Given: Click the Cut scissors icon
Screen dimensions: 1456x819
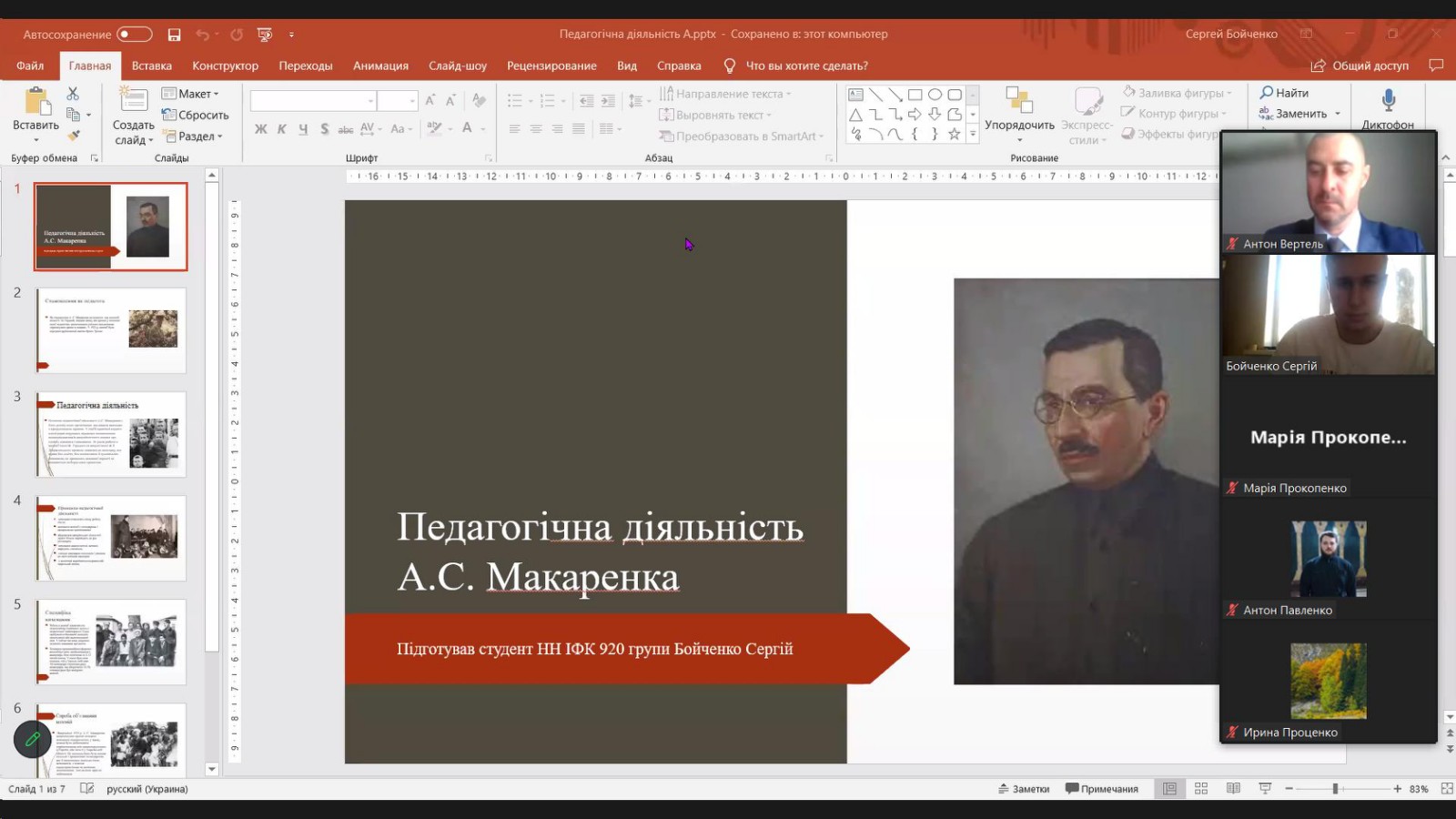Looking at the screenshot, I should pos(73,93).
